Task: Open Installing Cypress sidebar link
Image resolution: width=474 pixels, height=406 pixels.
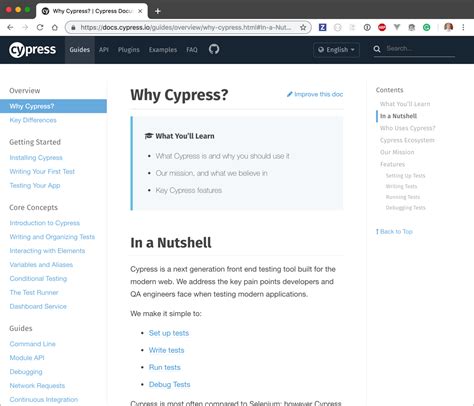Action: point(36,157)
